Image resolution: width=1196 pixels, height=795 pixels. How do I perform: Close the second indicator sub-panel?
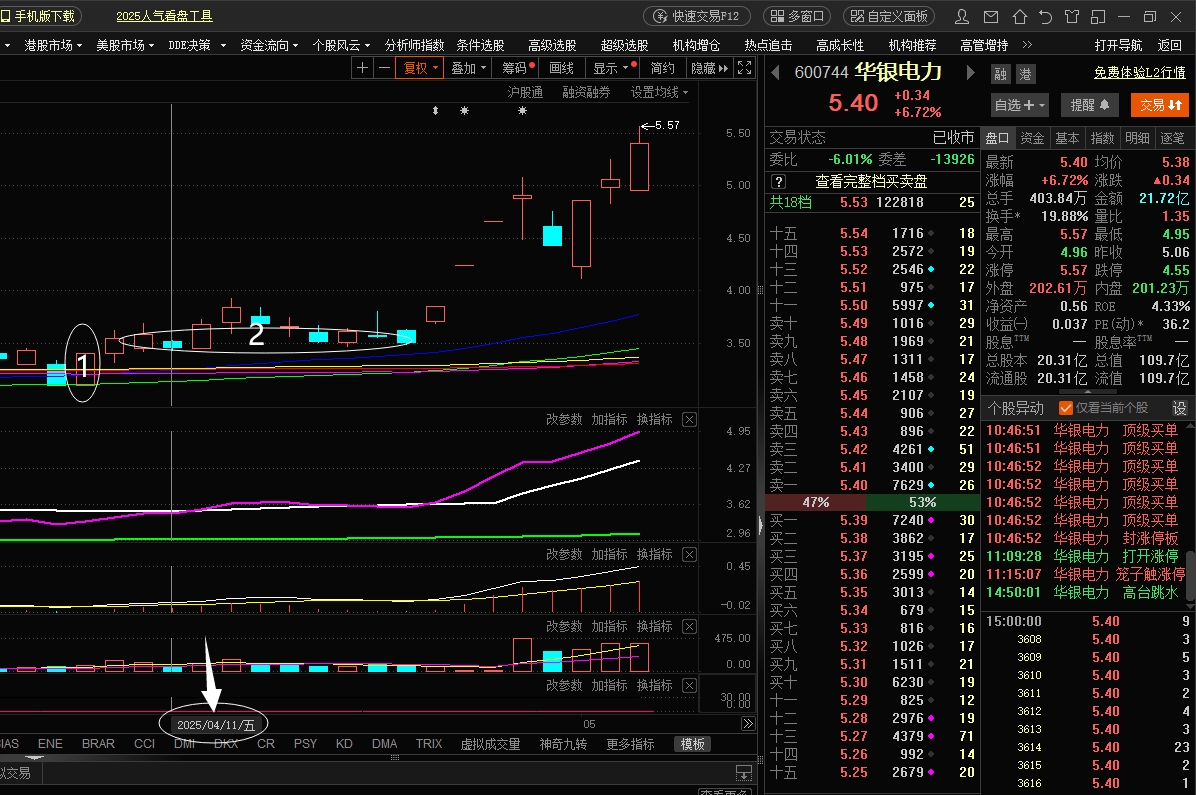[x=689, y=555]
